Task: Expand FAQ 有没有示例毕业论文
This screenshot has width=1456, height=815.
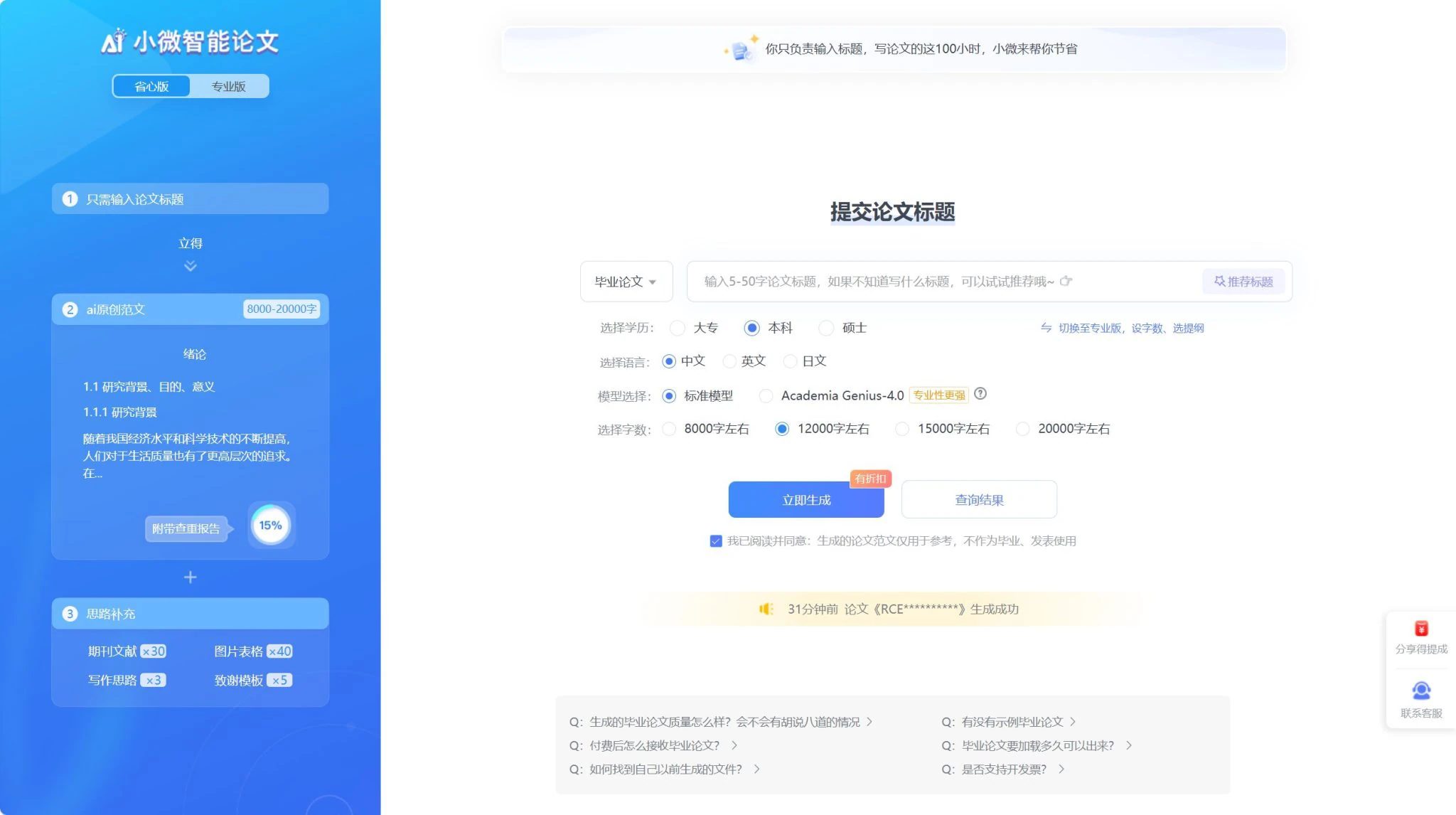Action: [x=1009, y=722]
